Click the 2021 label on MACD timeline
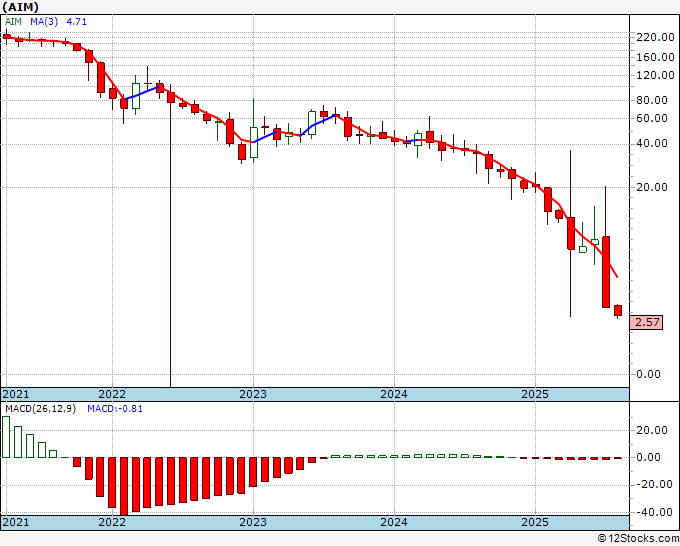 click(16, 522)
